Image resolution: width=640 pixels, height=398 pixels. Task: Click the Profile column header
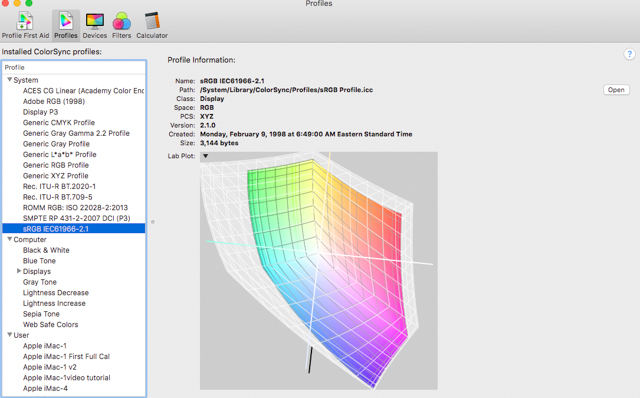click(74, 67)
